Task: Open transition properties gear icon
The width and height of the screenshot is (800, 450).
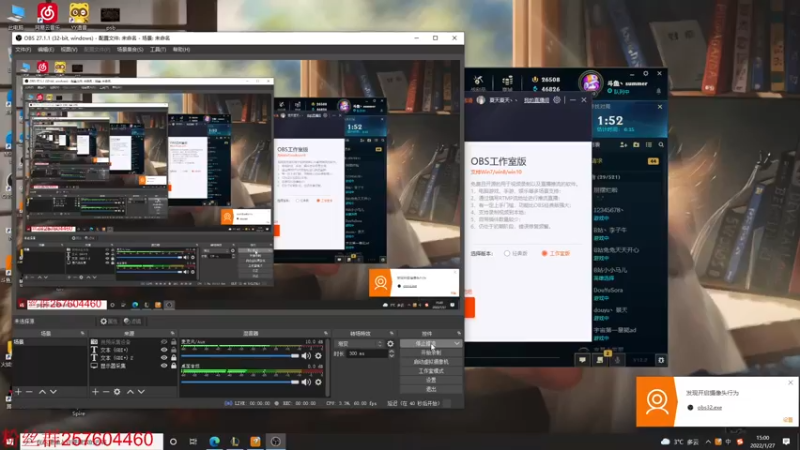Action: (x=390, y=344)
